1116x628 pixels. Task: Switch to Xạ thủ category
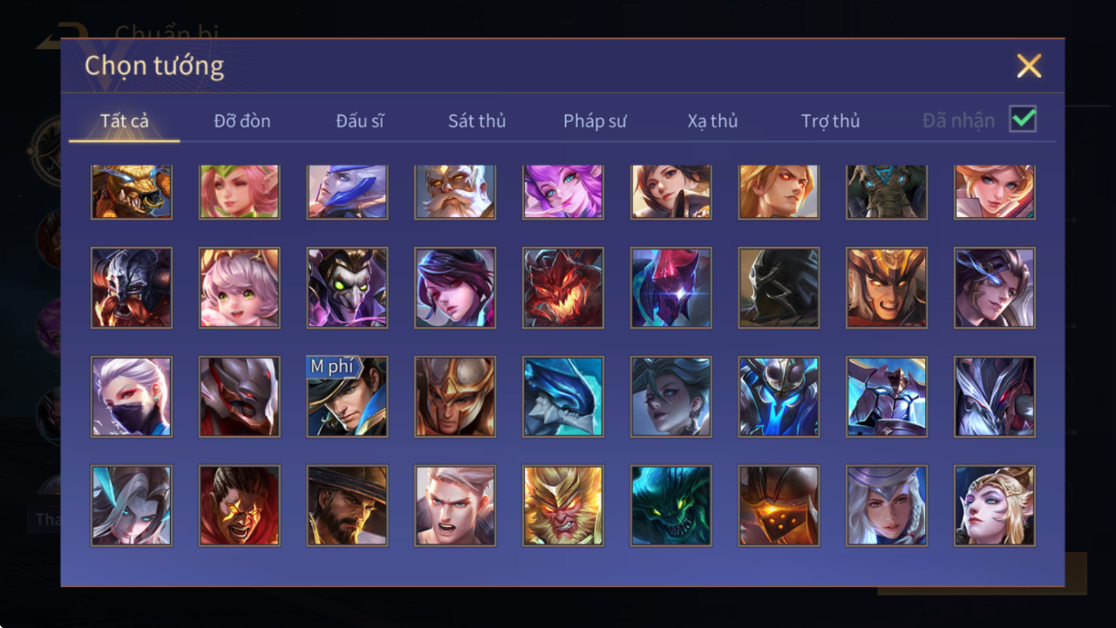coord(712,121)
